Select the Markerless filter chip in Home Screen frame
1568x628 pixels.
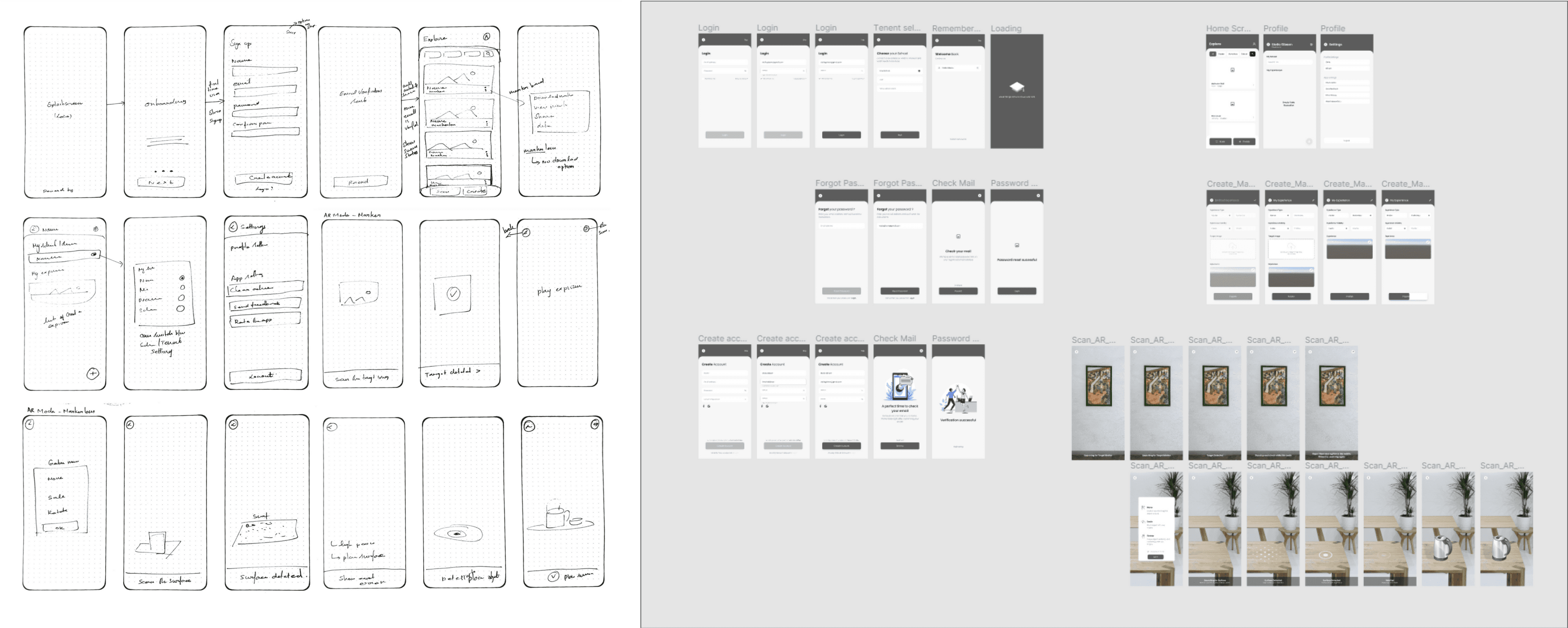[1233, 53]
